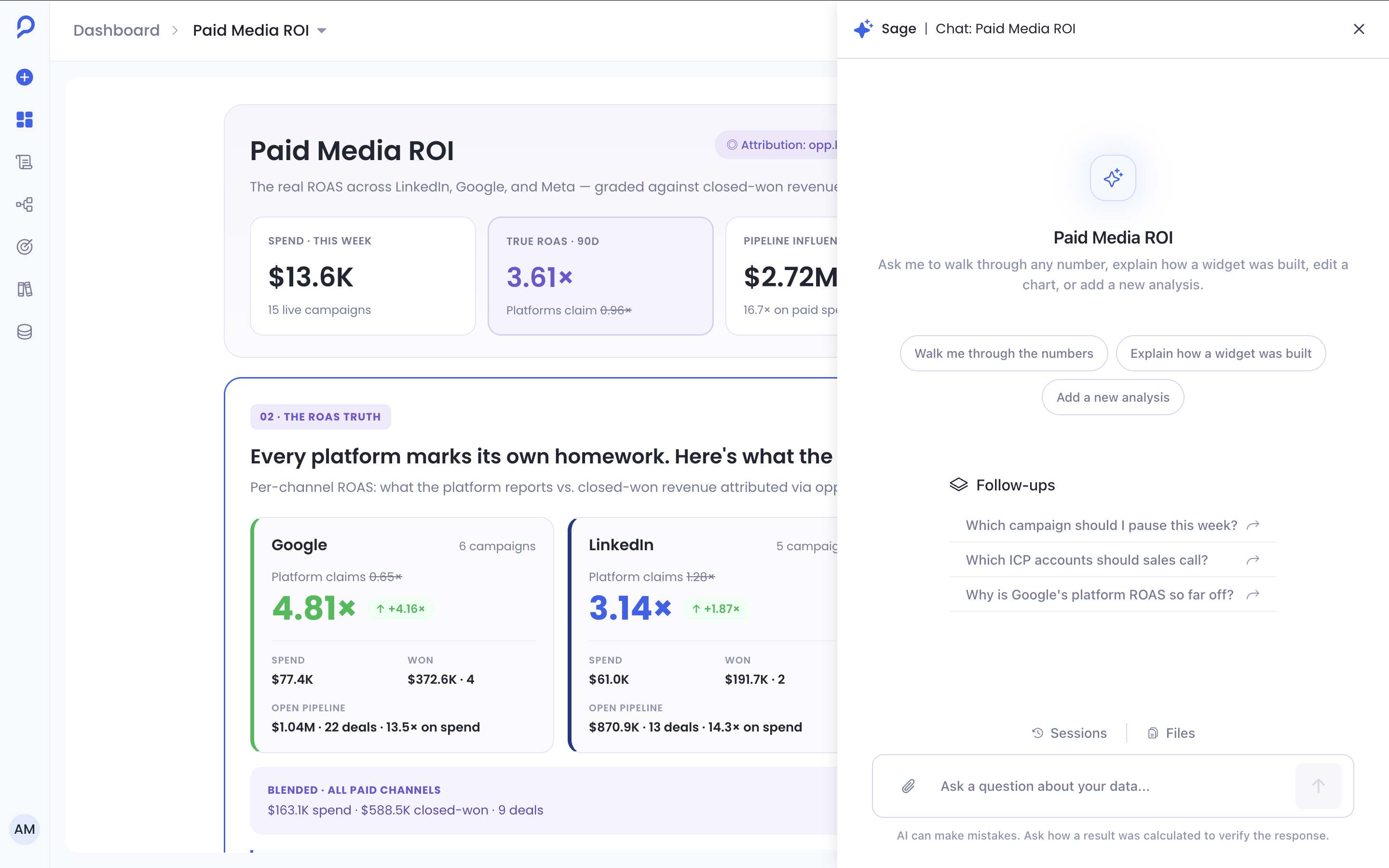Click the LinkedIn channel card title
Image resolution: width=1389 pixels, height=868 pixels.
click(x=621, y=545)
